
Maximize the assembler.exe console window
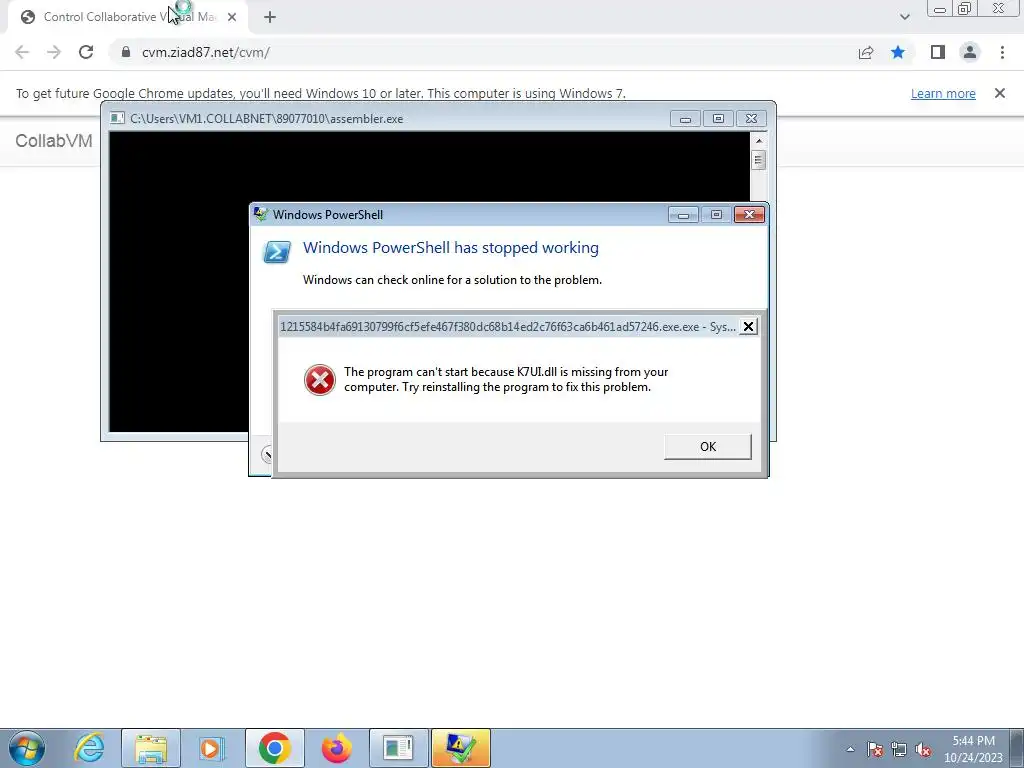718,119
